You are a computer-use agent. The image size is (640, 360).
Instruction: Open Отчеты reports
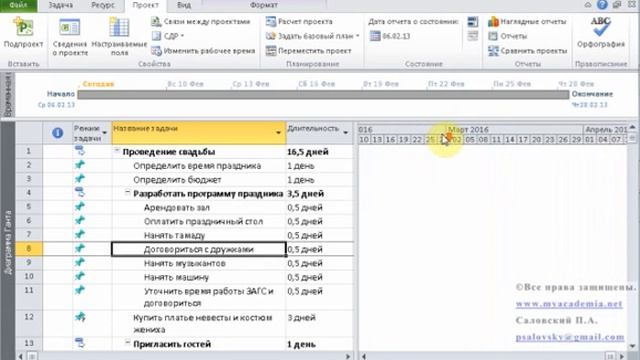coord(508,36)
